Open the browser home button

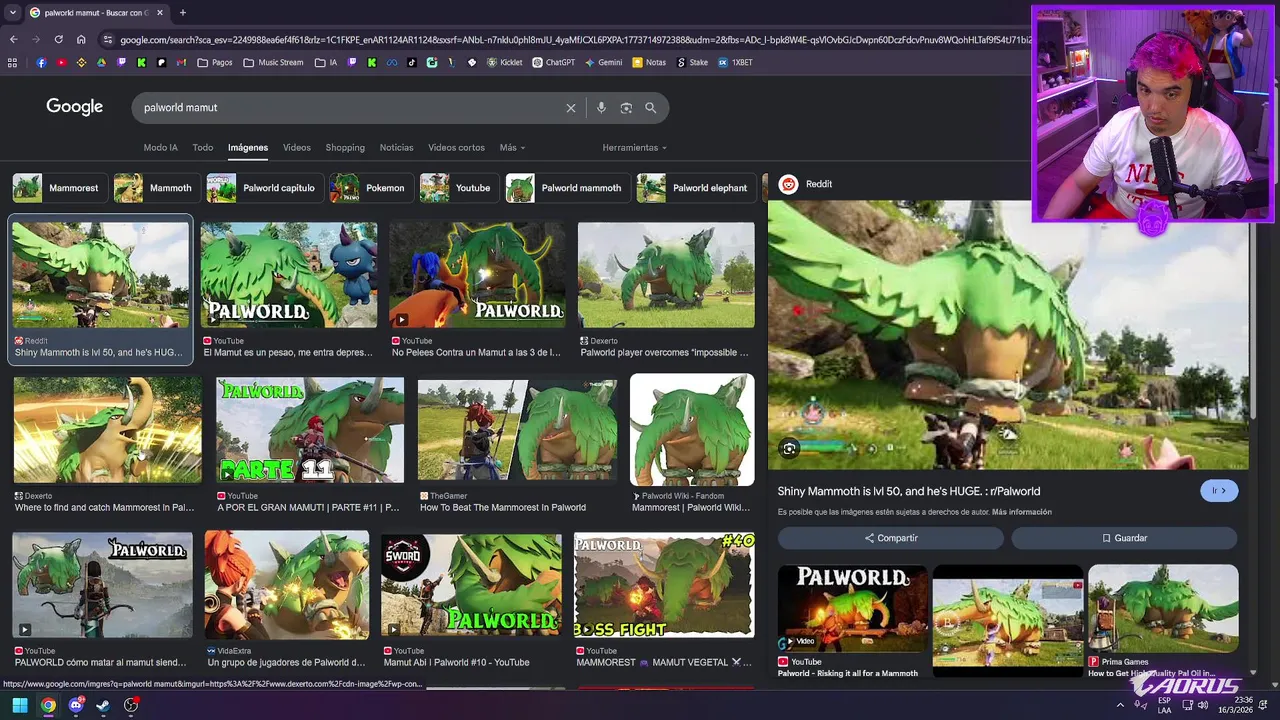click(x=81, y=40)
